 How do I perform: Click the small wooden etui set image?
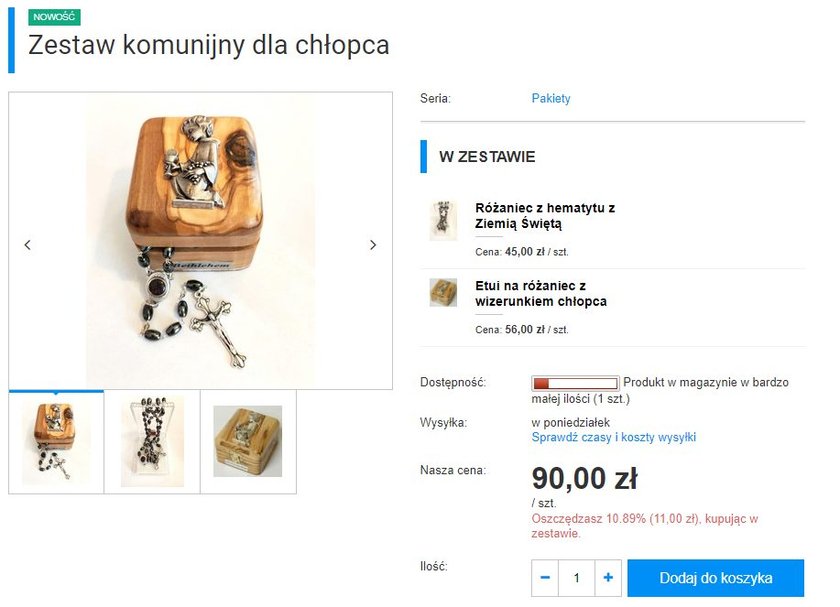443,293
